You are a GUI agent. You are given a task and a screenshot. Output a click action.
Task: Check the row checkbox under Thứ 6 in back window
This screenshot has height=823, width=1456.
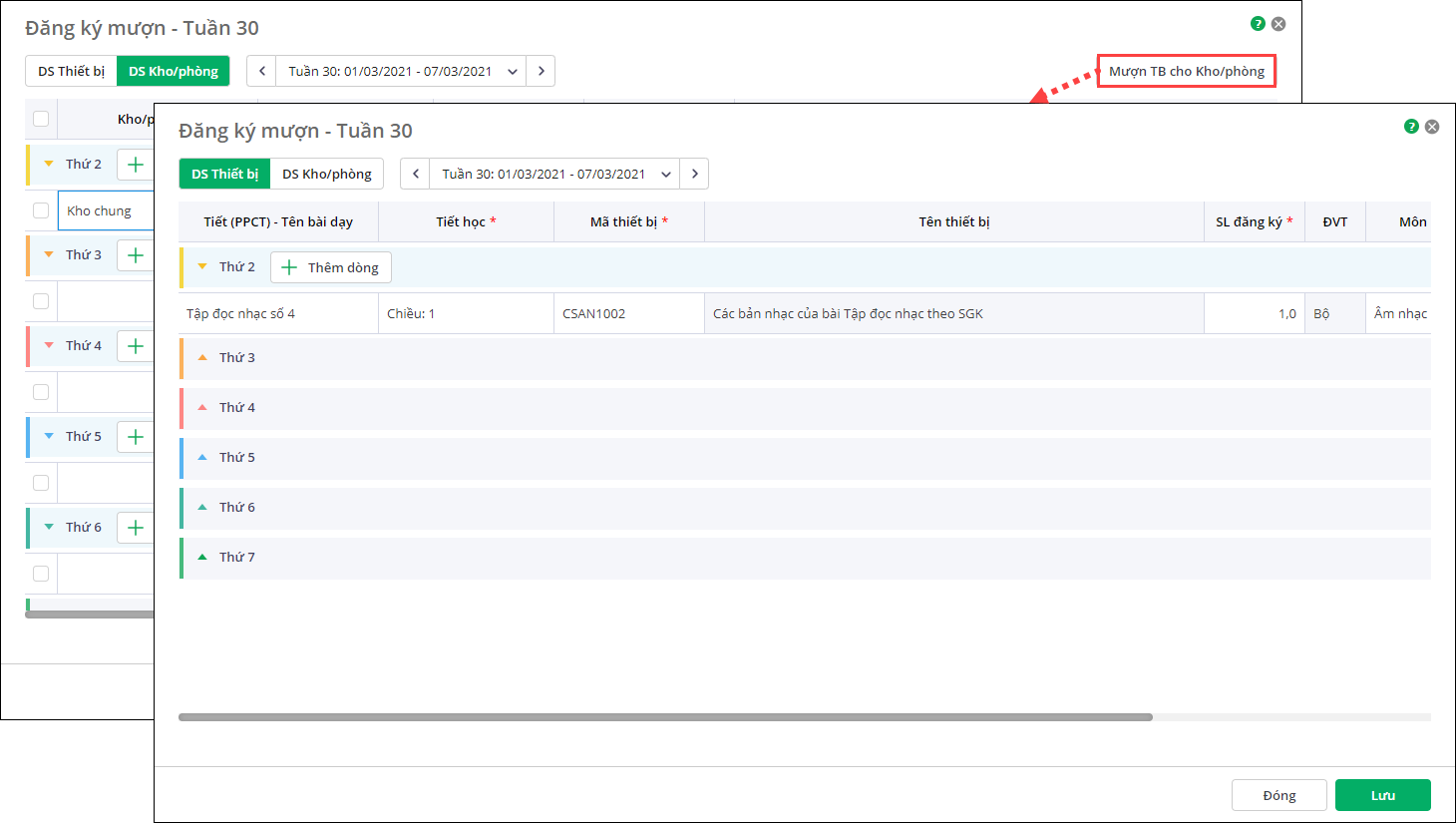[x=41, y=574]
